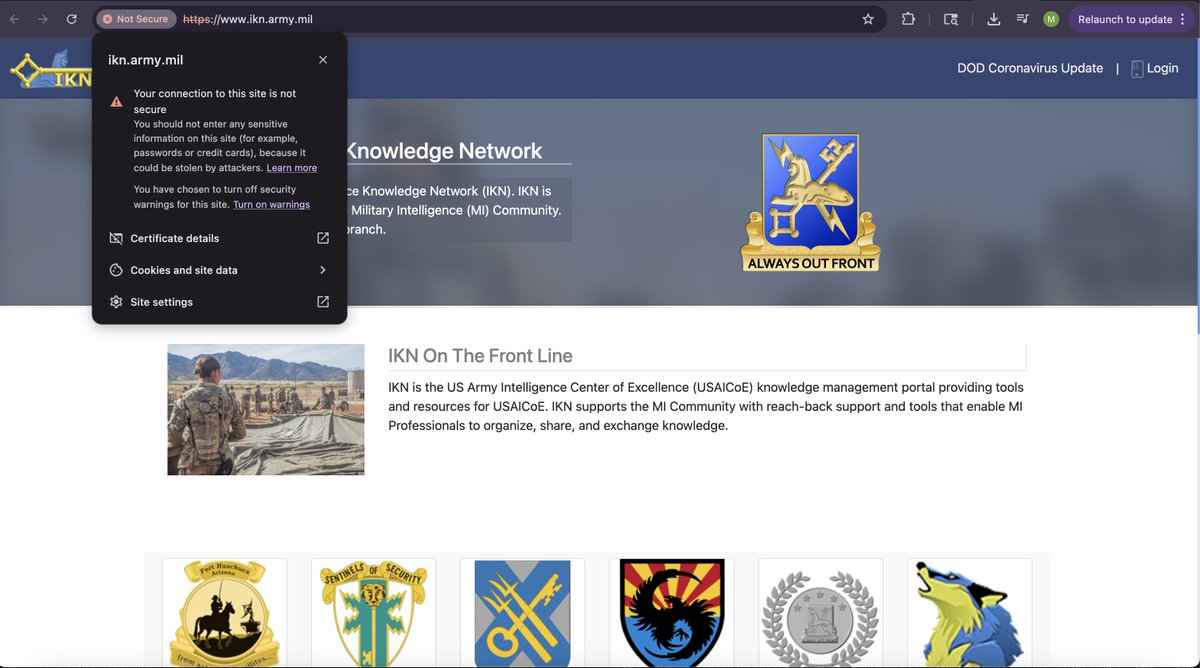1200x668 pixels.
Task: Open the black phoenix shield emblem
Action: click(x=671, y=613)
